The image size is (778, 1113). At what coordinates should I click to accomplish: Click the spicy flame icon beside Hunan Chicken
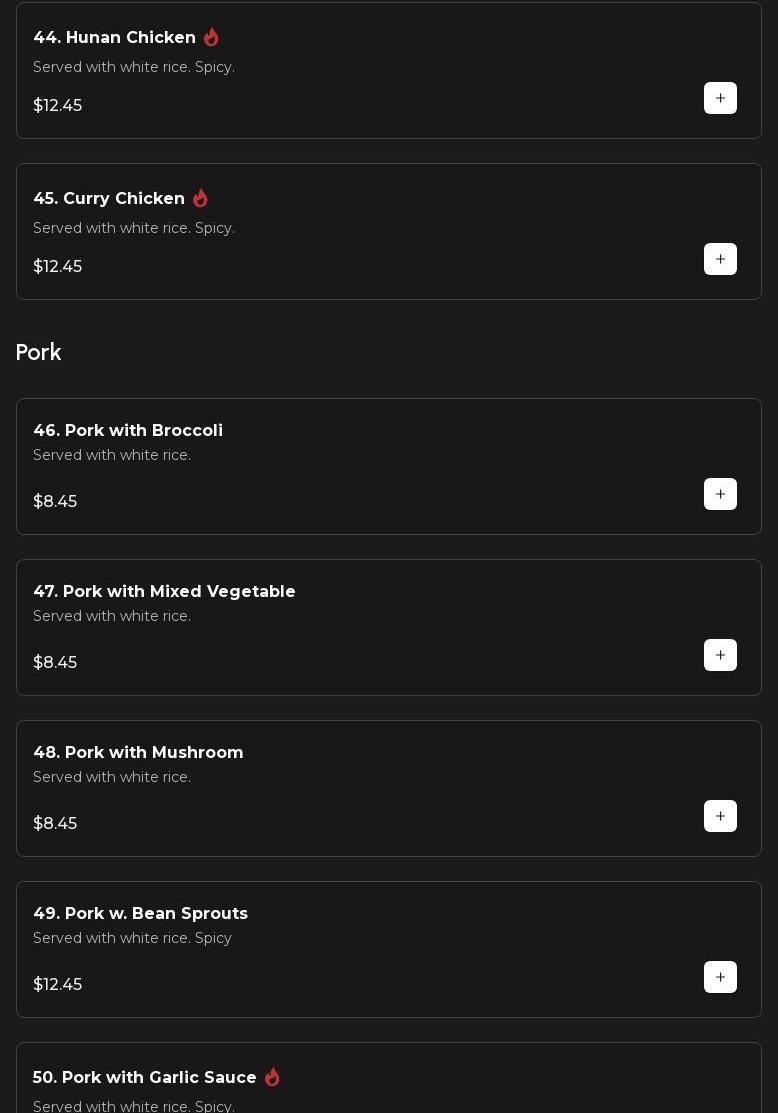point(211,37)
